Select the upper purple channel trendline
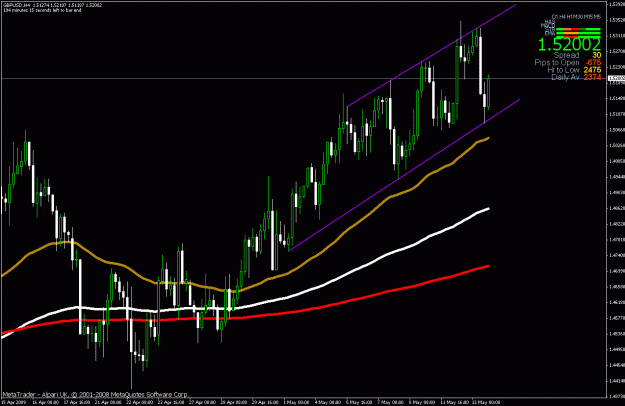This screenshot has height=406, width=625. (x=431, y=56)
